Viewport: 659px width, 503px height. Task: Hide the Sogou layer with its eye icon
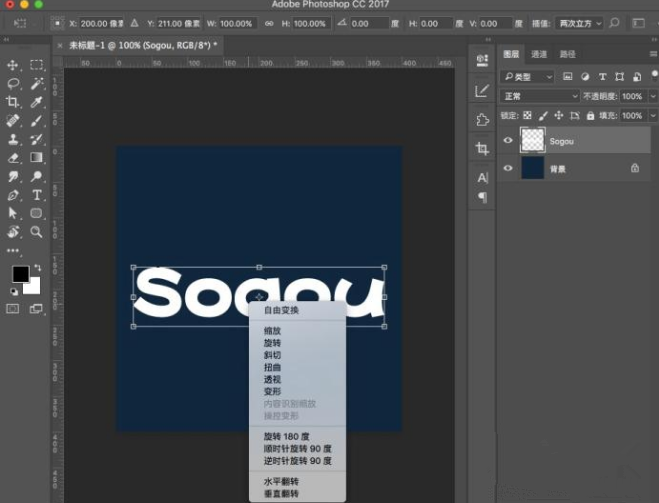[x=508, y=141]
